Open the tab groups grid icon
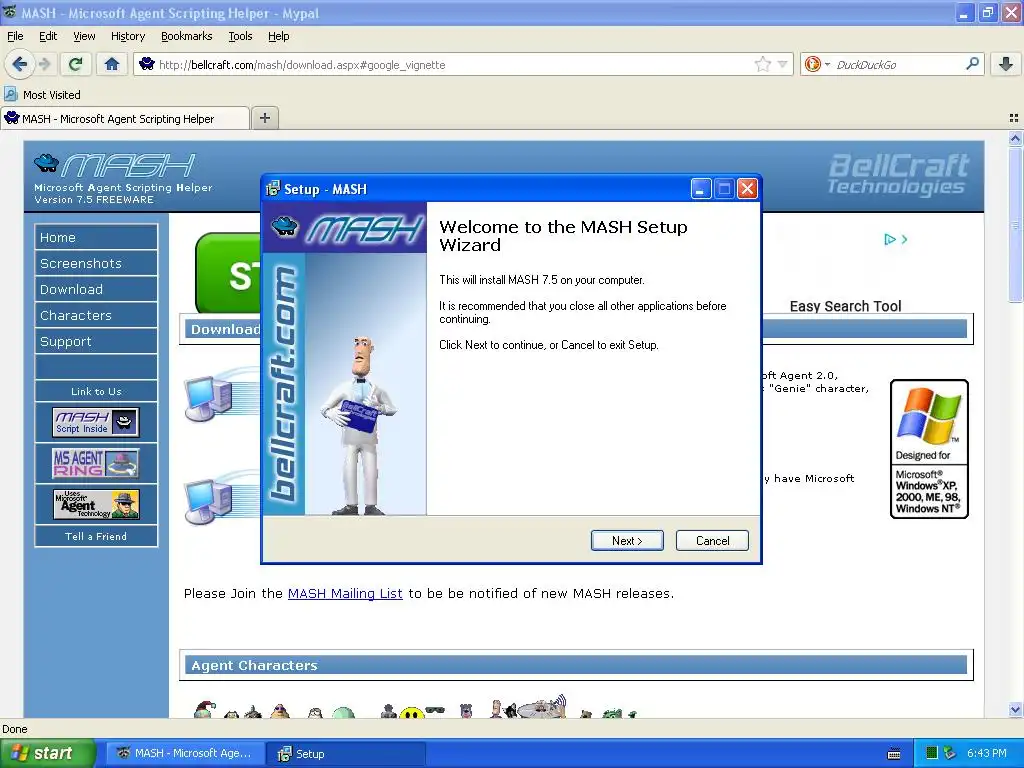The width and height of the screenshot is (1024, 768). click(x=1014, y=118)
